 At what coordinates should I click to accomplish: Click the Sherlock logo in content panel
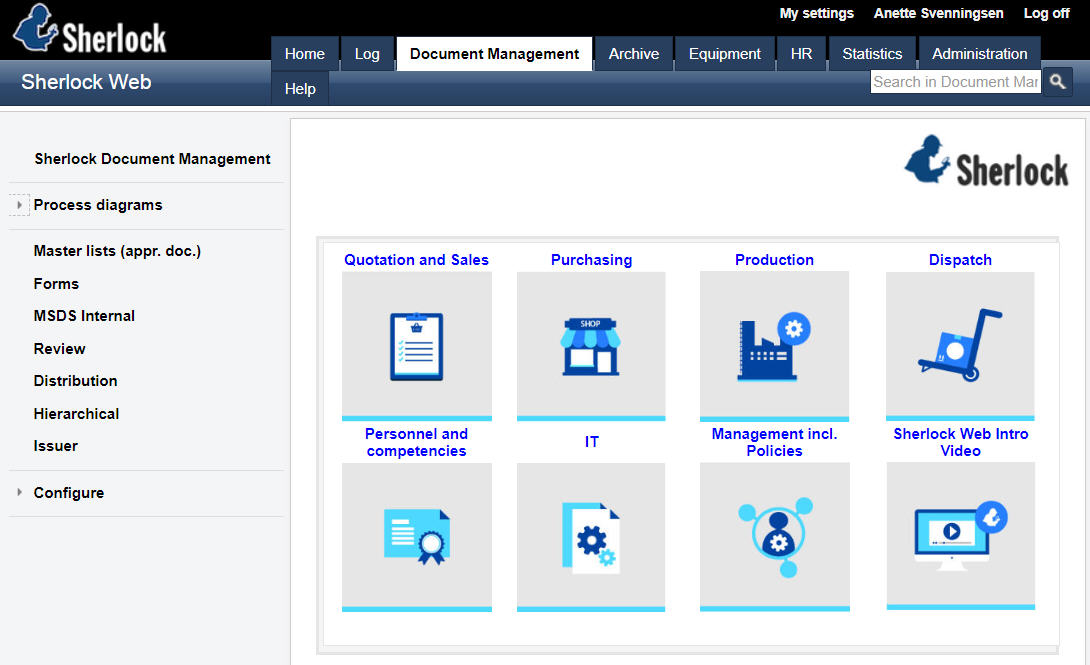986,161
